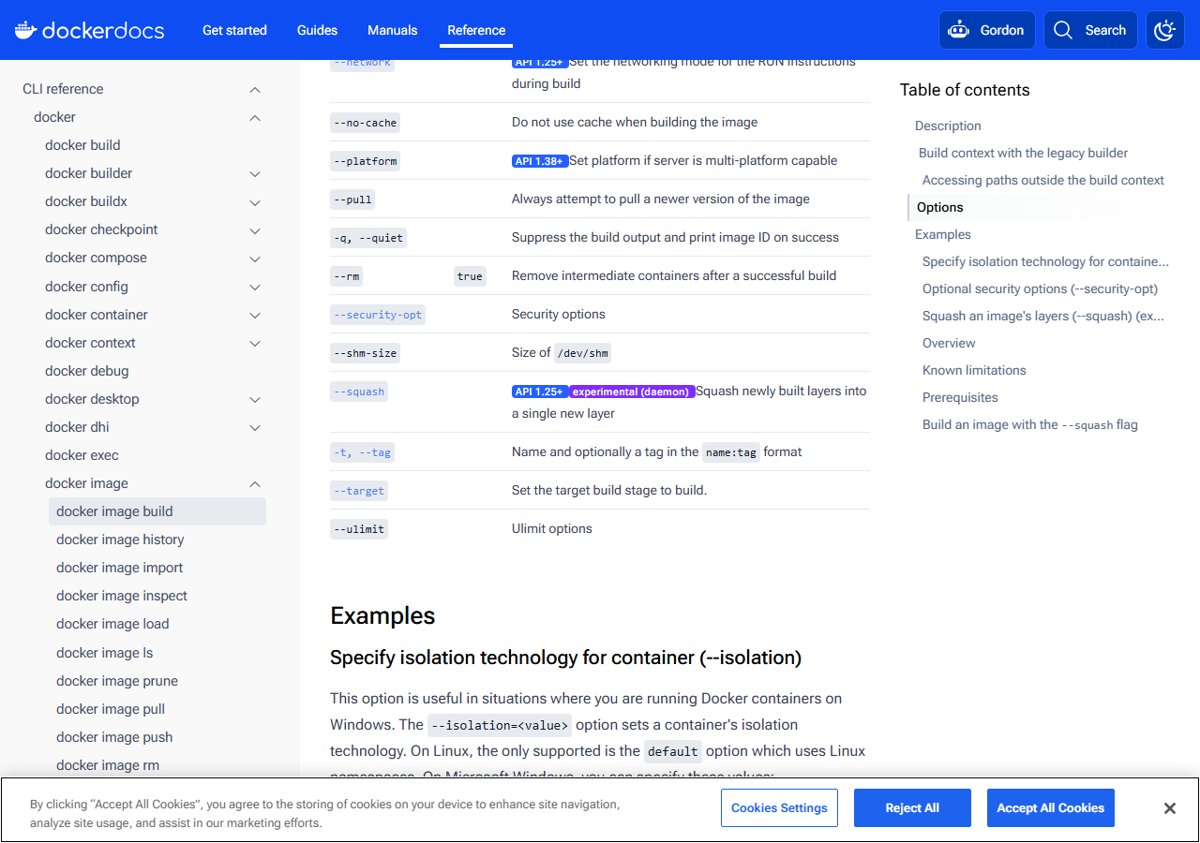Expand the docker builder submenu

point(255,173)
